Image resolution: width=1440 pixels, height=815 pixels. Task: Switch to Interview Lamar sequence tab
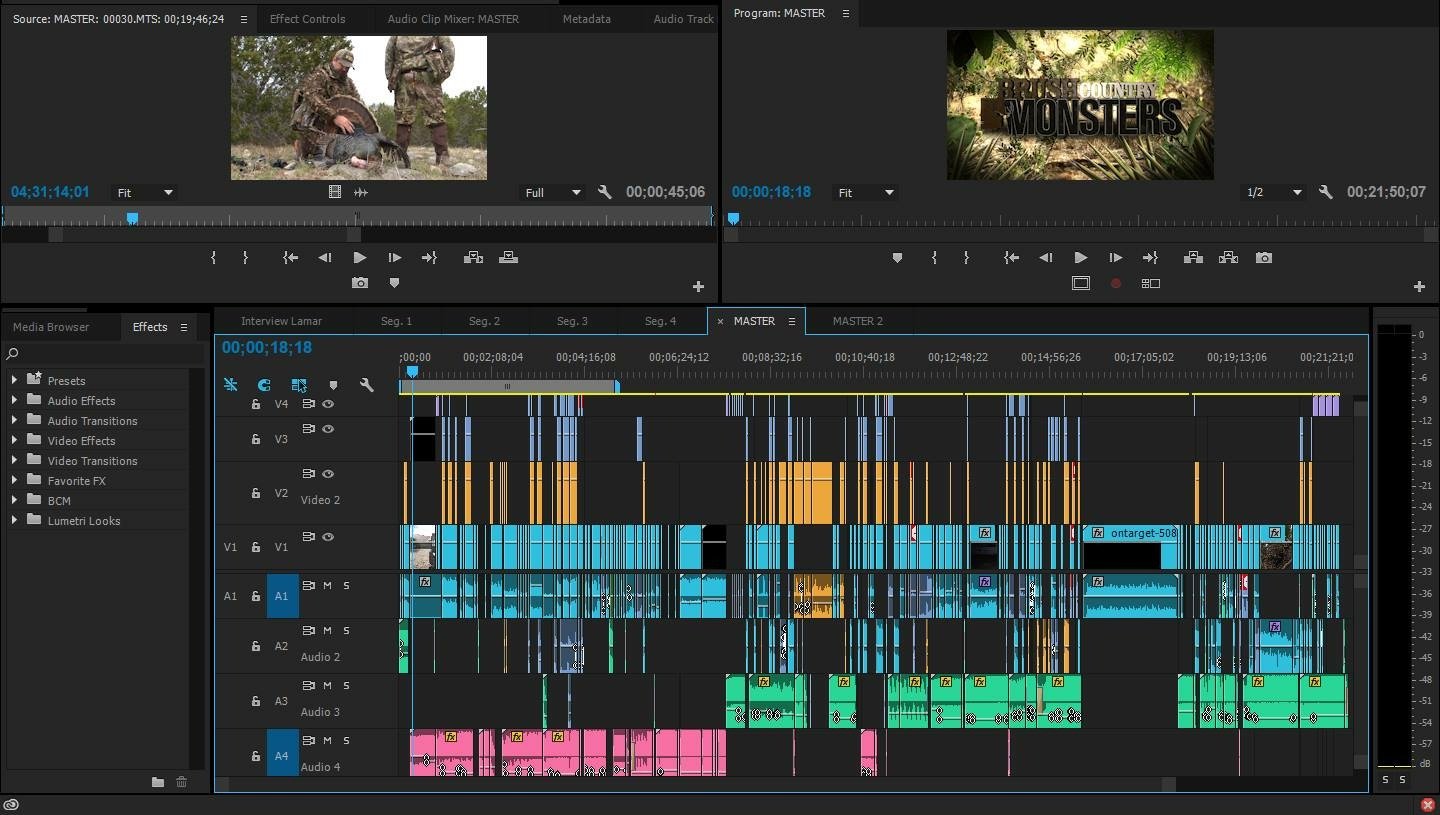coord(281,321)
